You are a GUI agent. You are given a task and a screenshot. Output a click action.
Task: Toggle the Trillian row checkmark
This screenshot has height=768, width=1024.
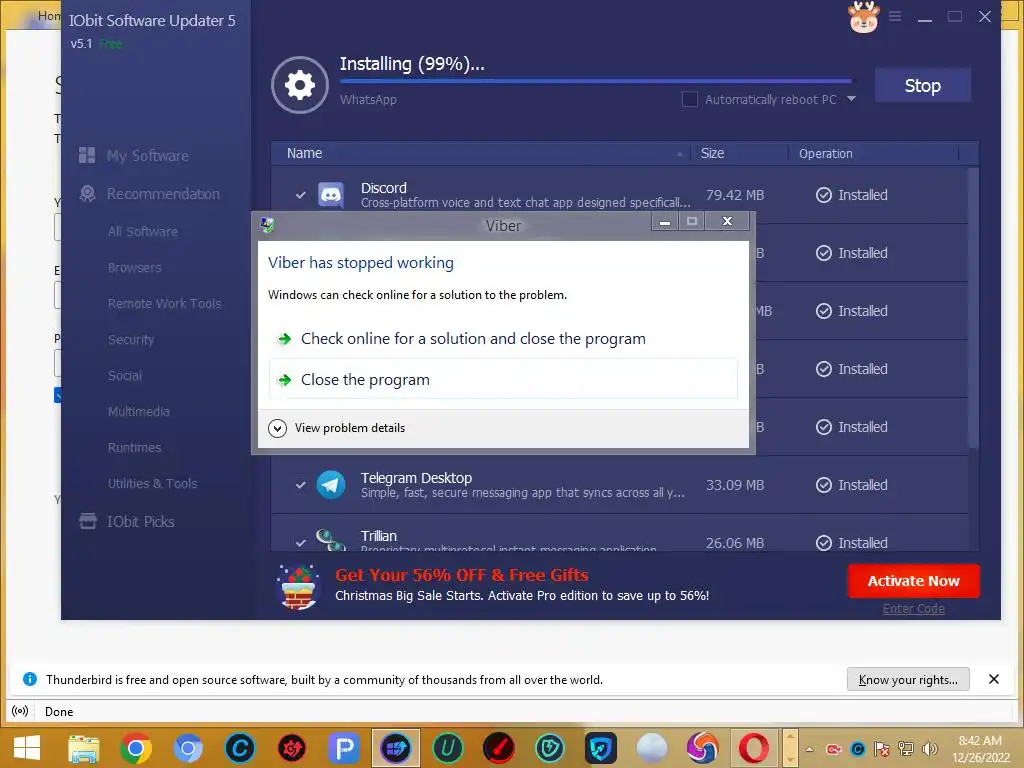click(300, 542)
